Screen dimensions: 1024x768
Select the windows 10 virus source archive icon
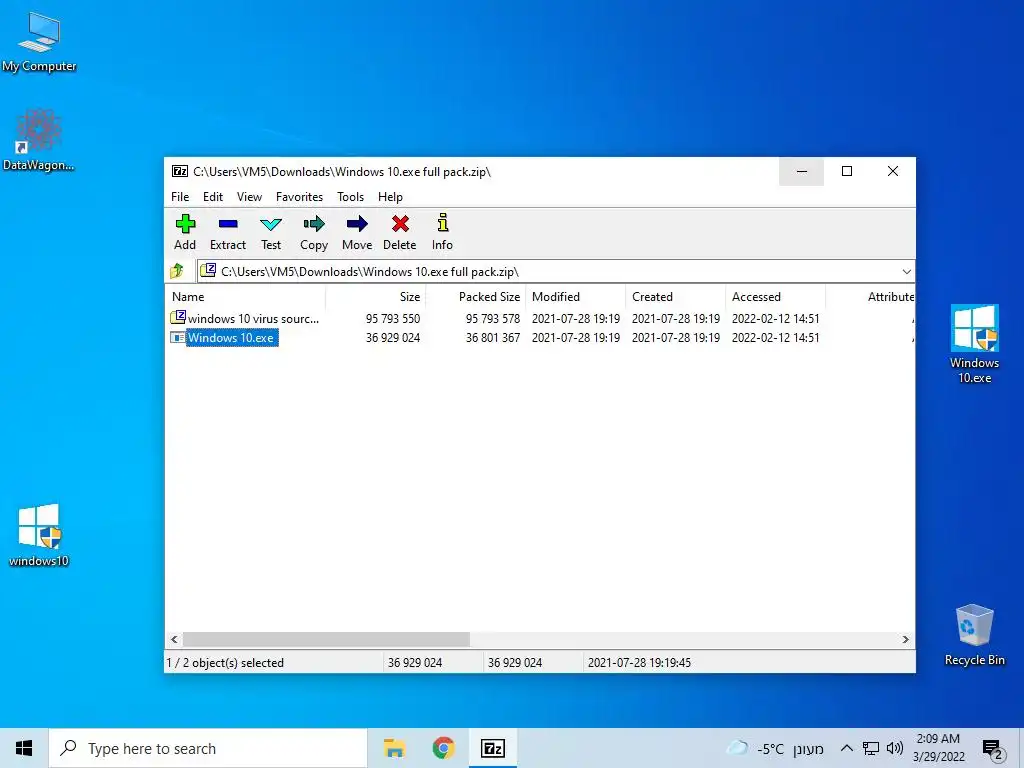point(178,318)
